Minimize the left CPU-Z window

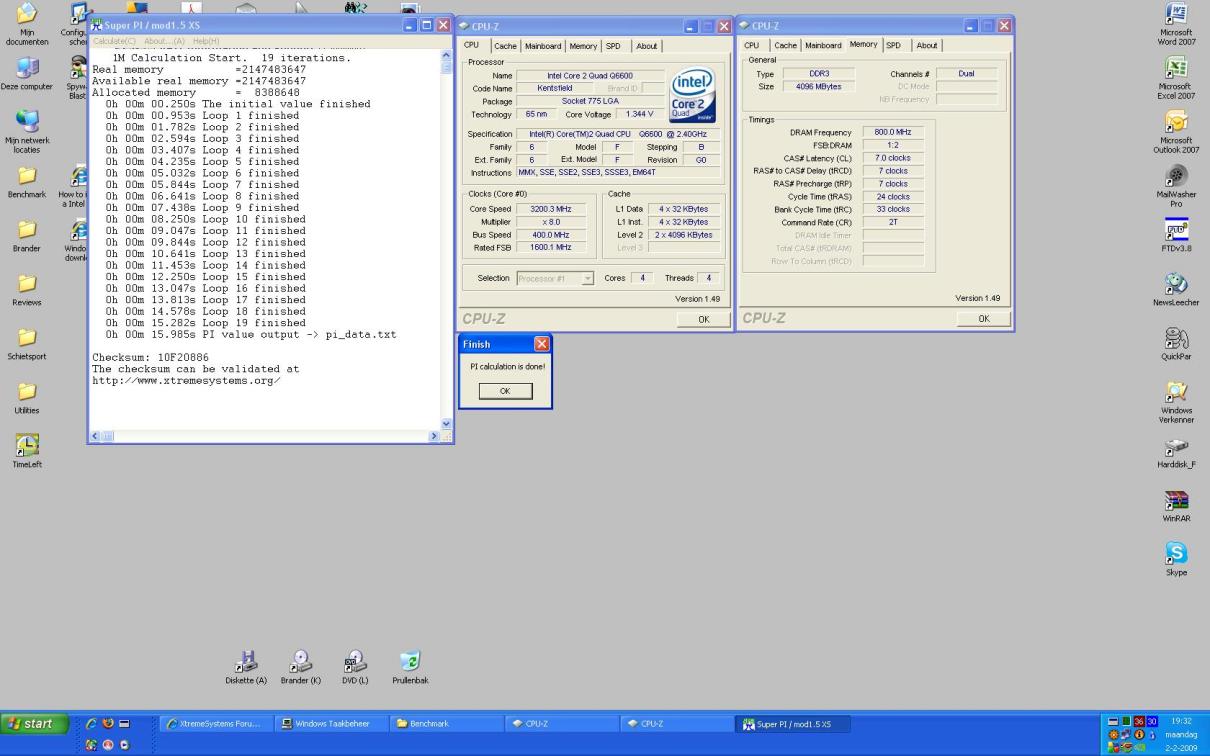pos(692,25)
